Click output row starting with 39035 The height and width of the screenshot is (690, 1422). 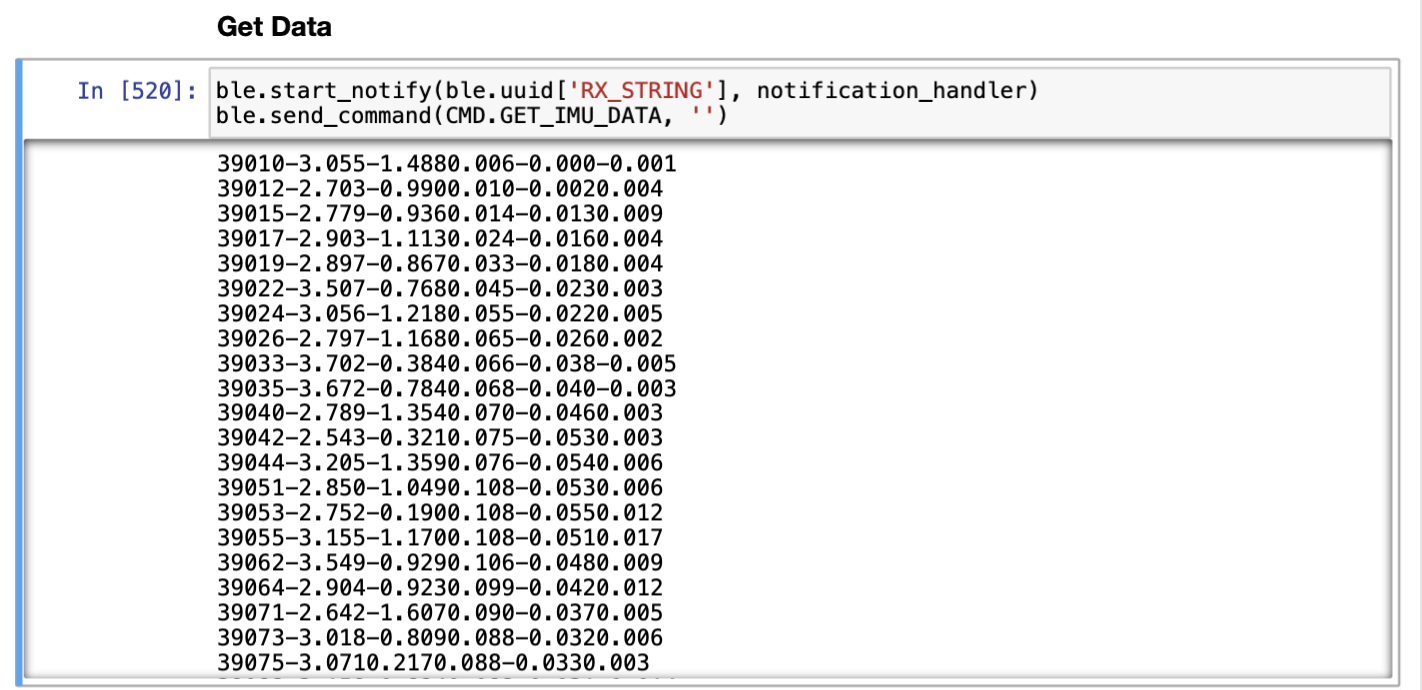(x=446, y=388)
